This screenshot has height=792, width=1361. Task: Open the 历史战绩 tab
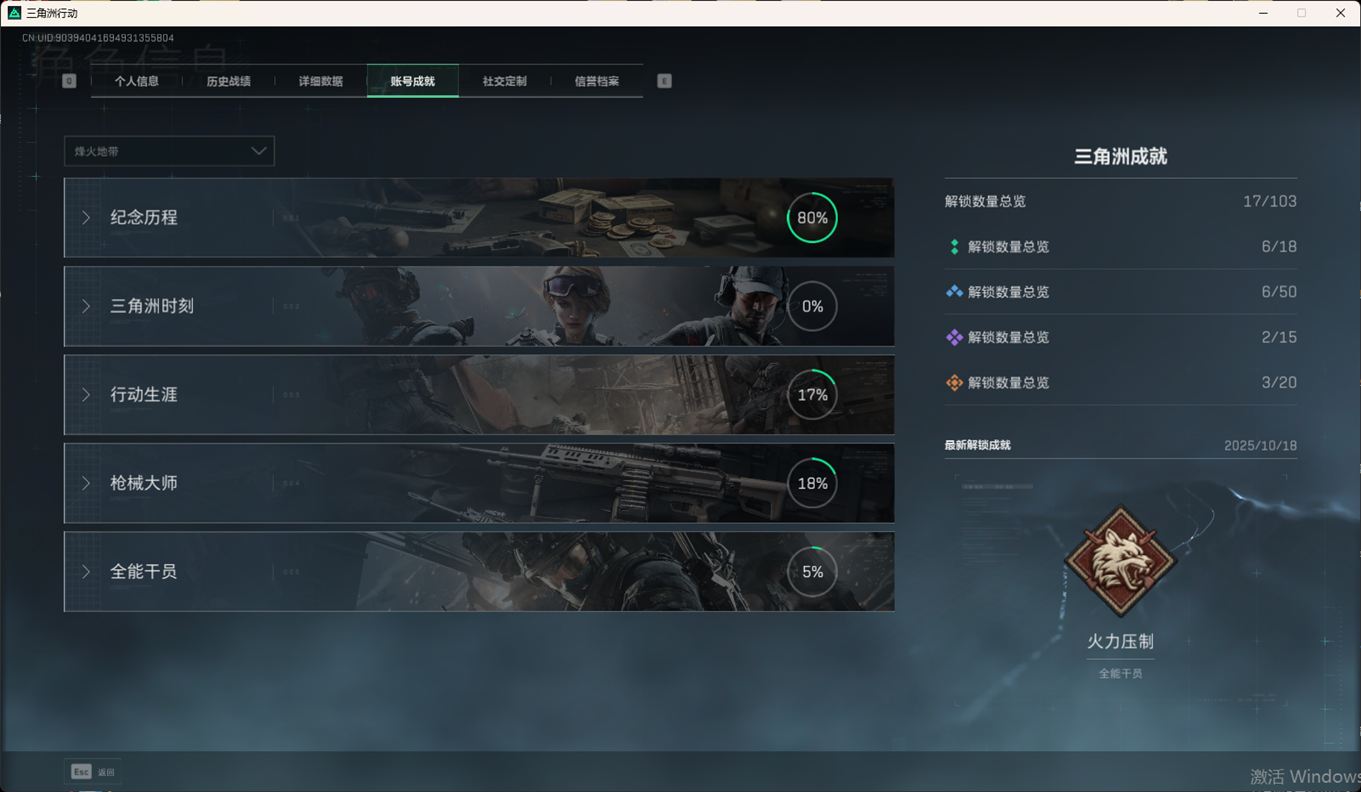[x=228, y=81]
